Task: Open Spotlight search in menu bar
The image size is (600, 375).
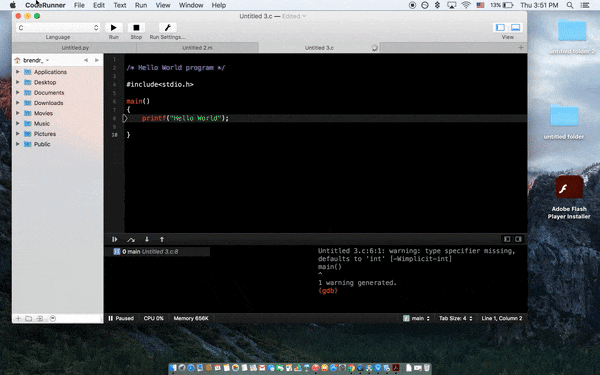Action: 570,5
